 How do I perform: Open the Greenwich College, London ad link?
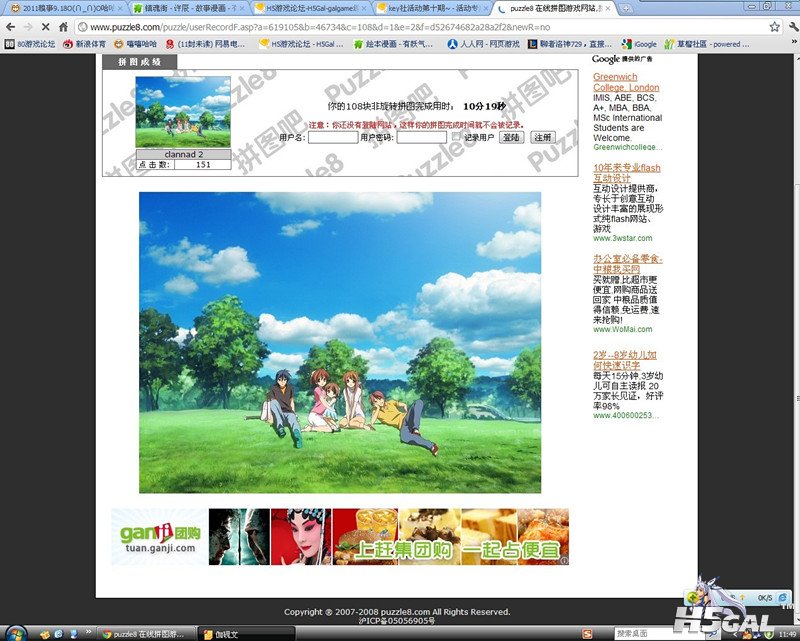click(x=626, y=82)
